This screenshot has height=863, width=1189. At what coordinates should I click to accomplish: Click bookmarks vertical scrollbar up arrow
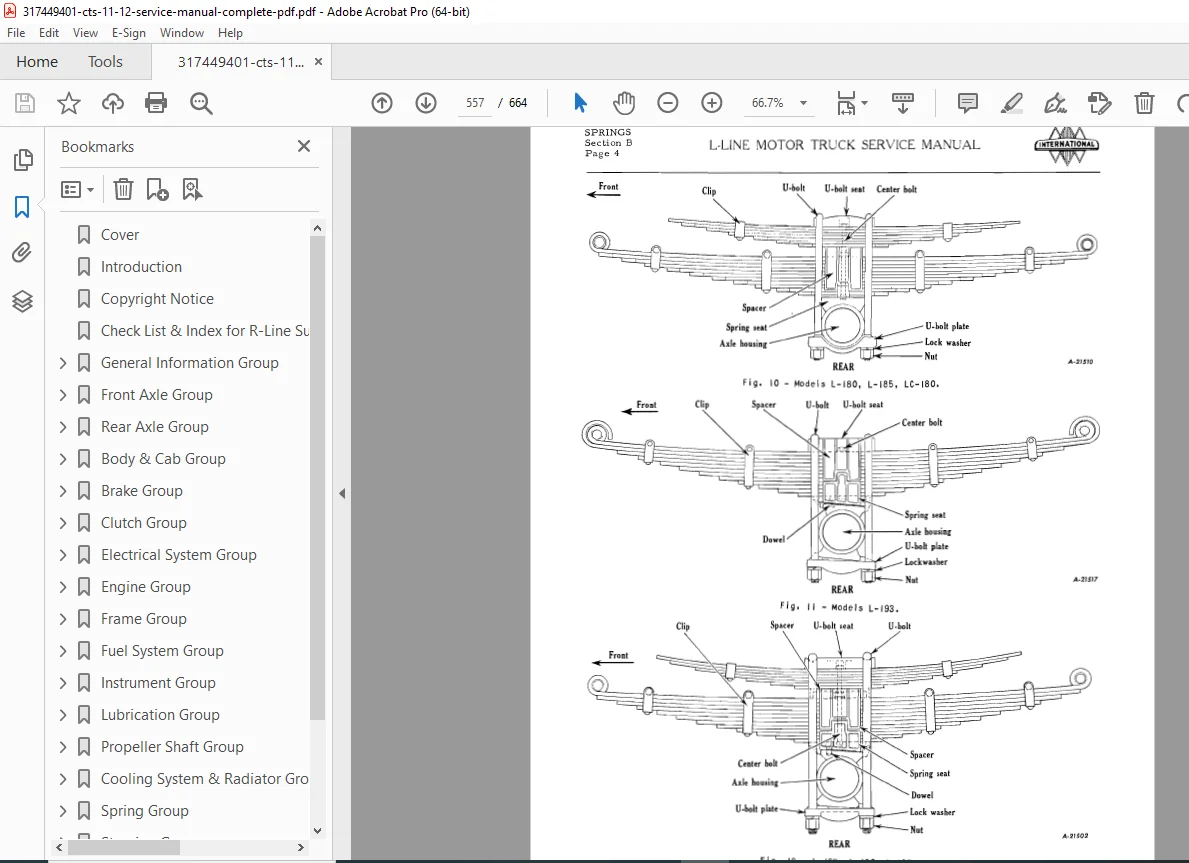(x=318, y=228)
